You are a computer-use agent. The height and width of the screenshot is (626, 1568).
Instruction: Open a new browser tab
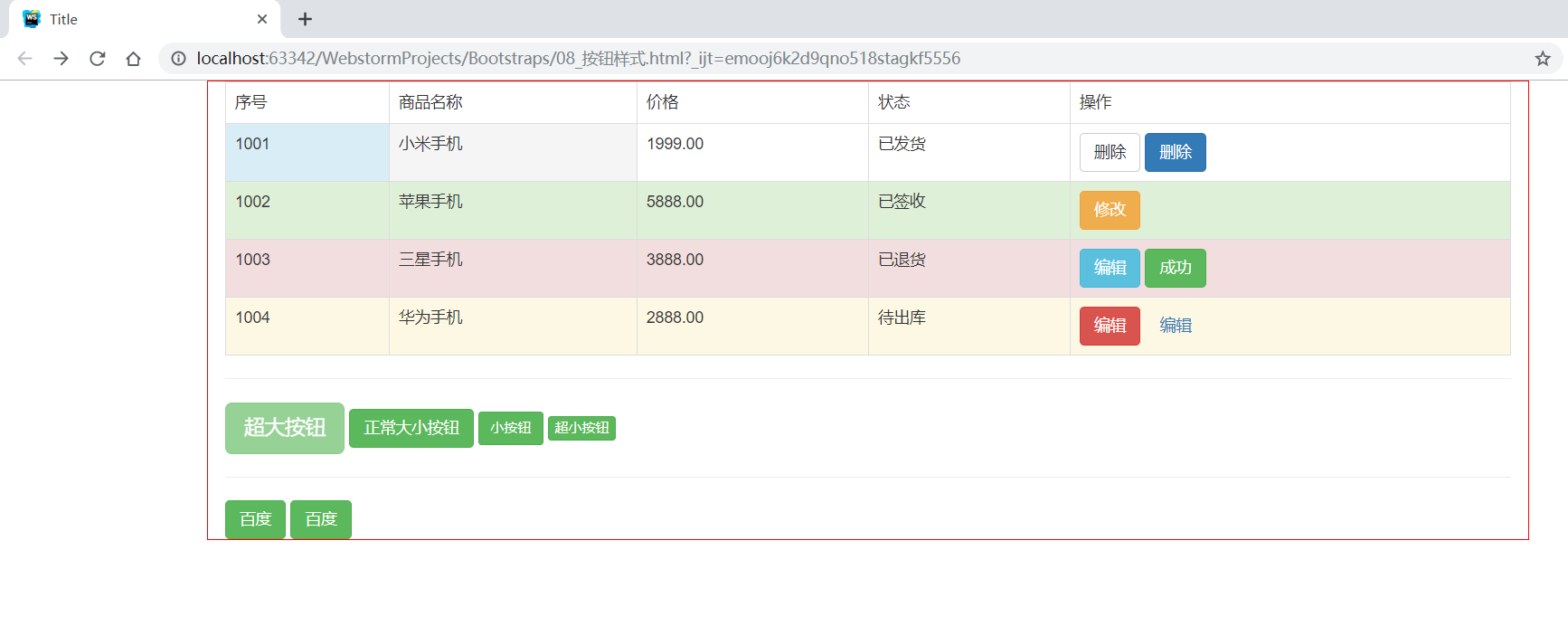click(306, 19)
